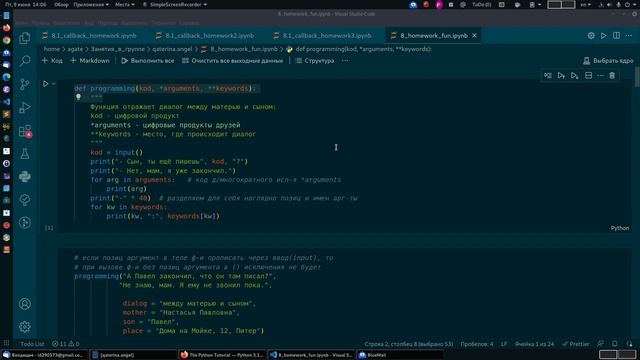This screenshot has width=640, height=360.
Task: Delete the cell with trash icon
Action: [x=612, y=76]
